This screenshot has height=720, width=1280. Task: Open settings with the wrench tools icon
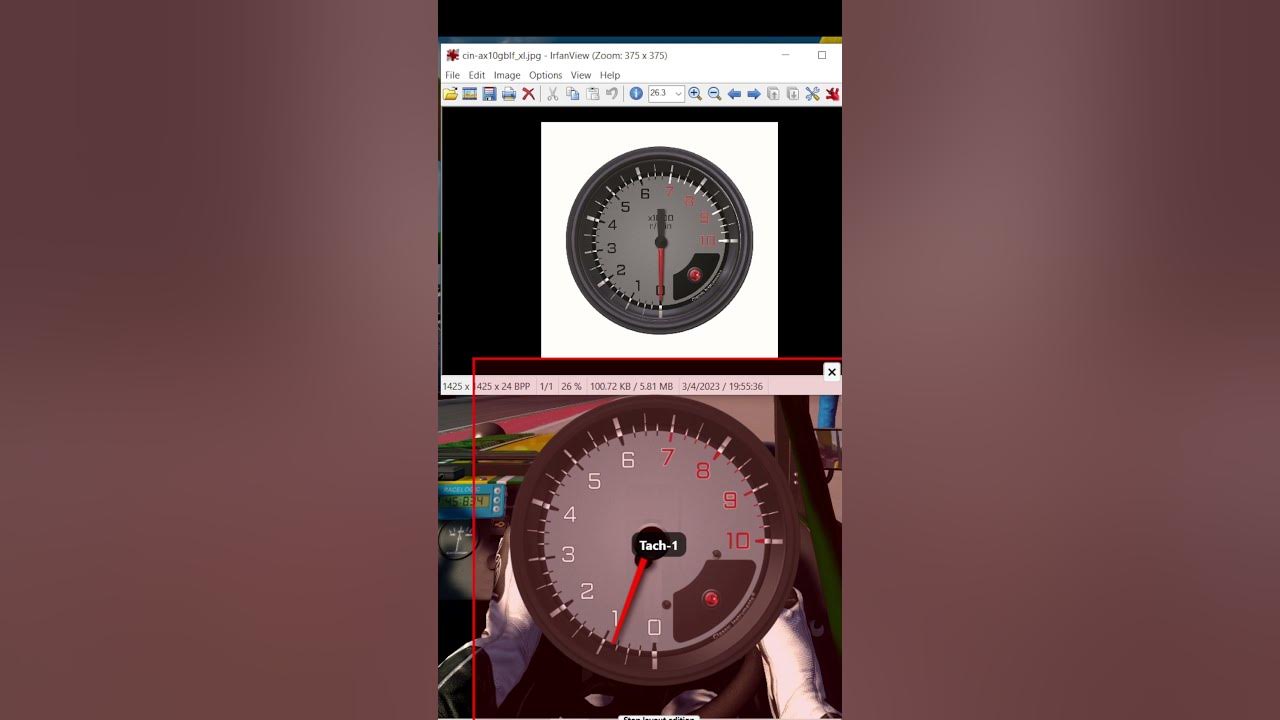pyautogui.click(x=812, y=94)
